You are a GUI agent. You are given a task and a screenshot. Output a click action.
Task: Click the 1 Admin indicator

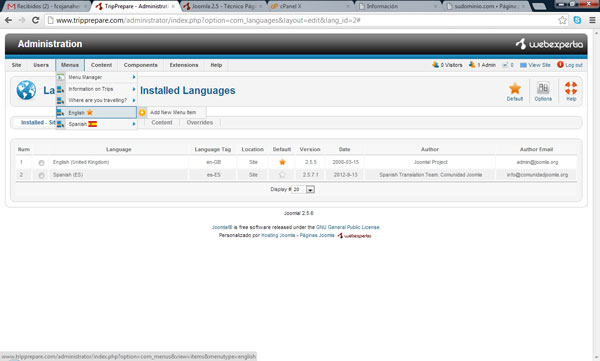482,65
